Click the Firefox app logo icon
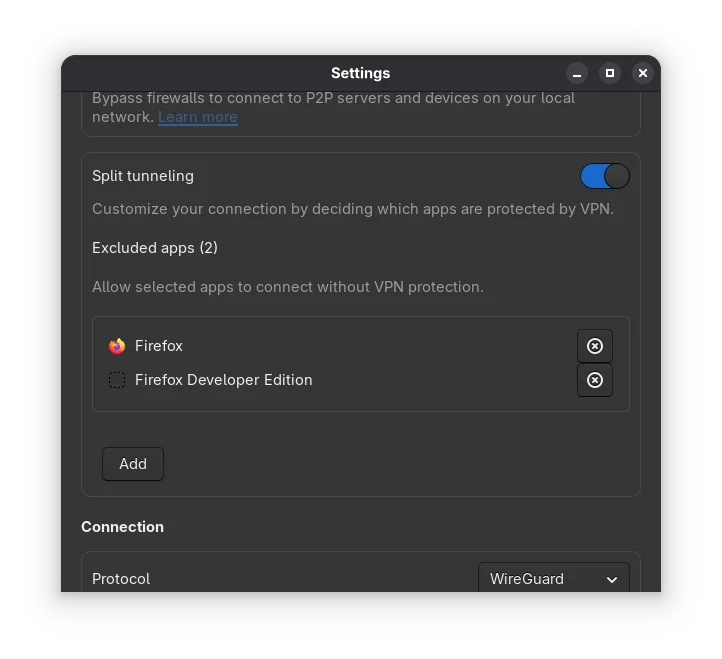722x659 pixels. (117, 346)
